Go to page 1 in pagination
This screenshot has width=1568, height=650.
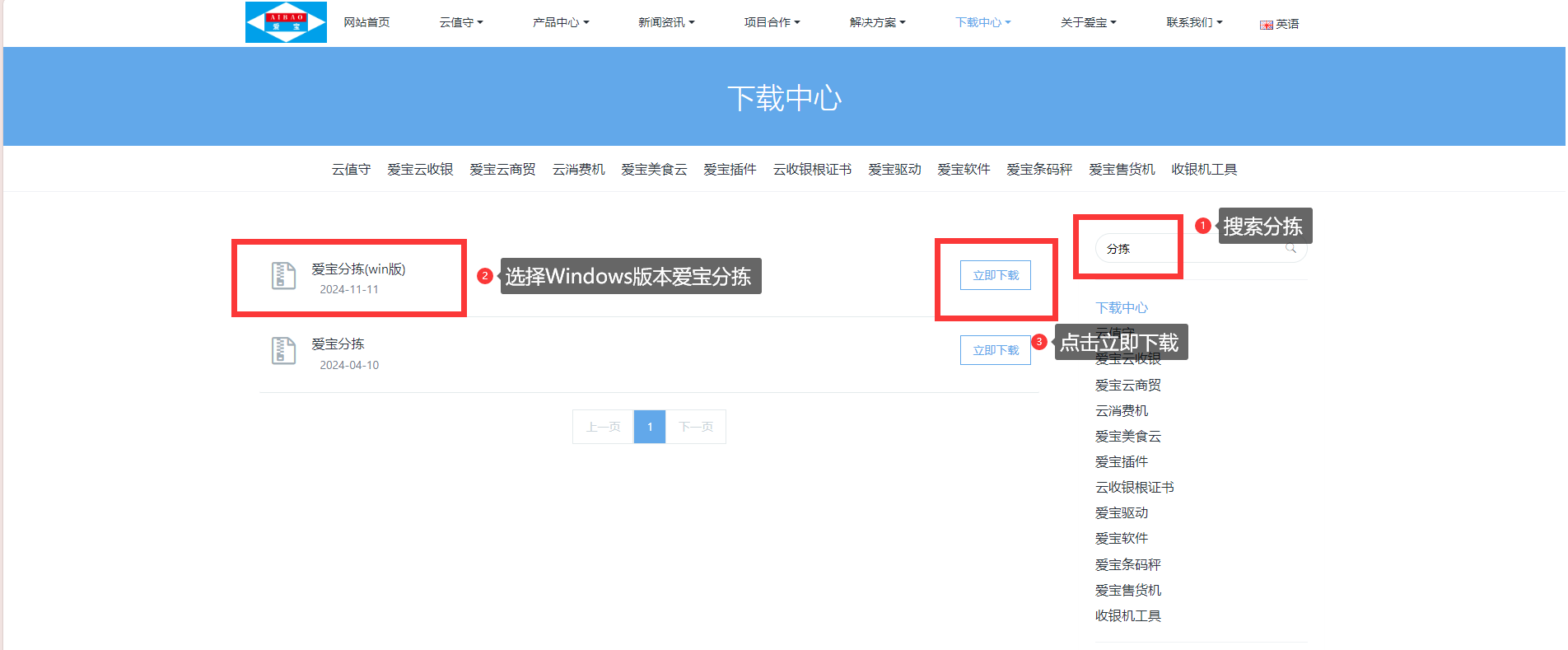point(650,427)
